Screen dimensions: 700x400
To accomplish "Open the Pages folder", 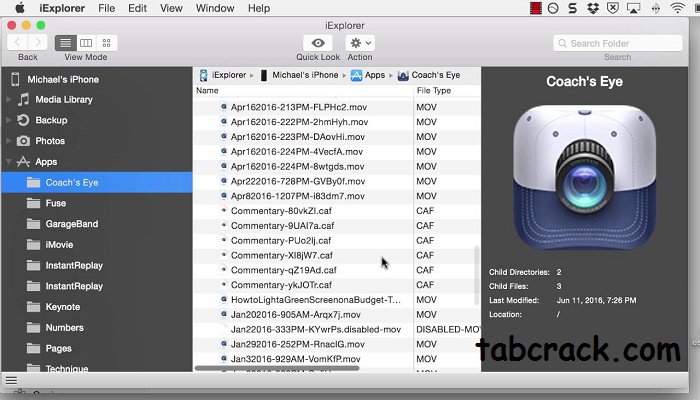I will click(97, 348).
